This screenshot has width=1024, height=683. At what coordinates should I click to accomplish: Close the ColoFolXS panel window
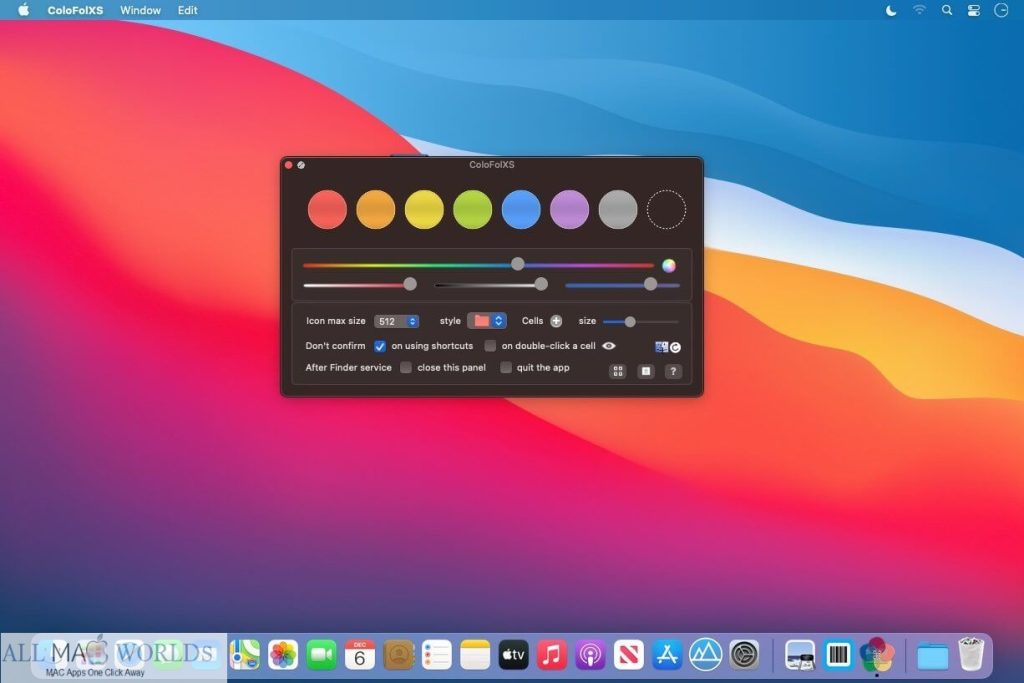289,165
